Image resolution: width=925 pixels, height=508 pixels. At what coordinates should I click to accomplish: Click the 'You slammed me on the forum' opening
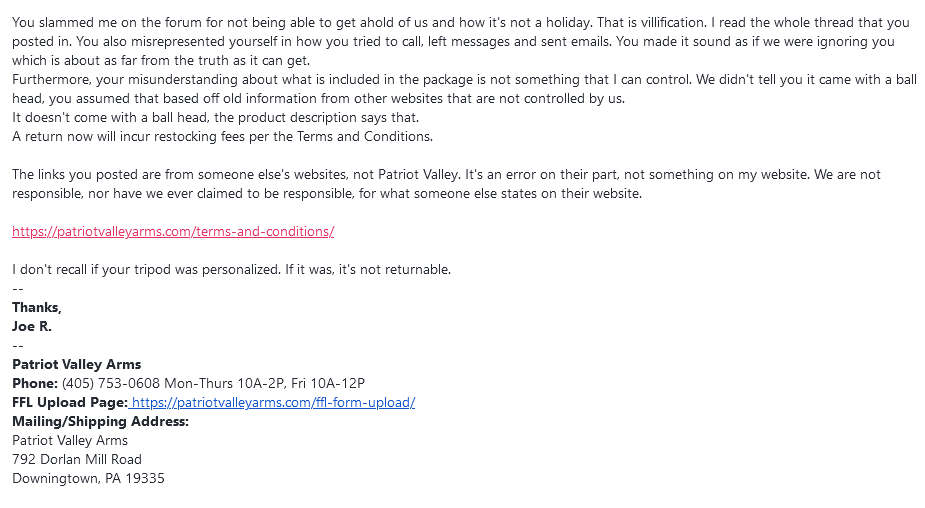(94, 22)
